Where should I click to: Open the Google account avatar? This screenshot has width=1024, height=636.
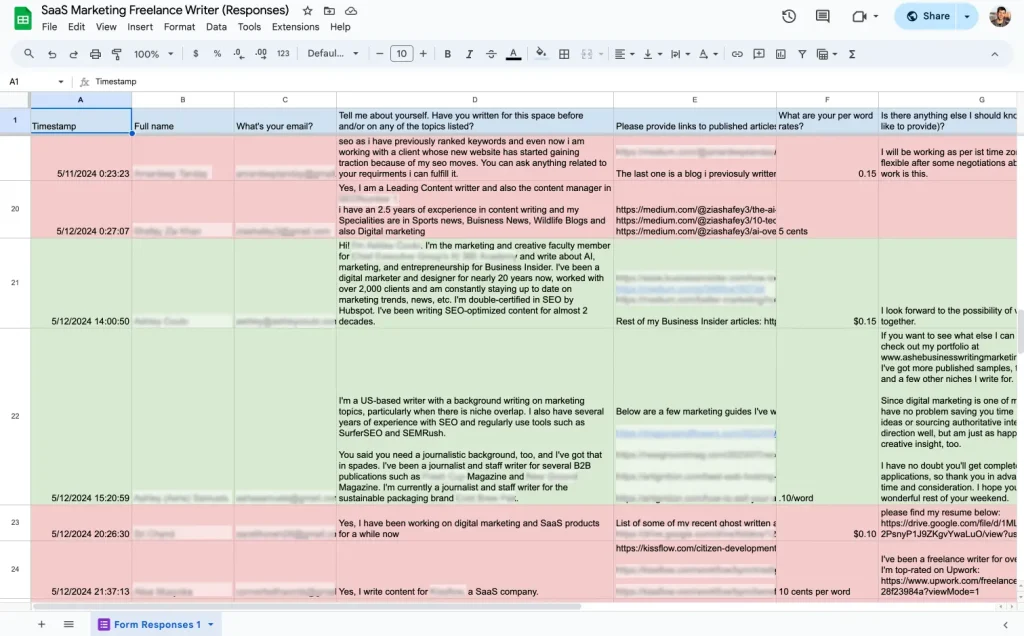point(1000,16)
